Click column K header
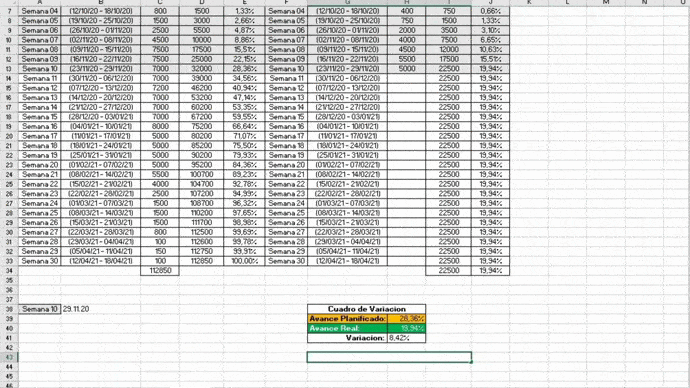This screenshot has width=690, height=388. [x=529, y=3]
